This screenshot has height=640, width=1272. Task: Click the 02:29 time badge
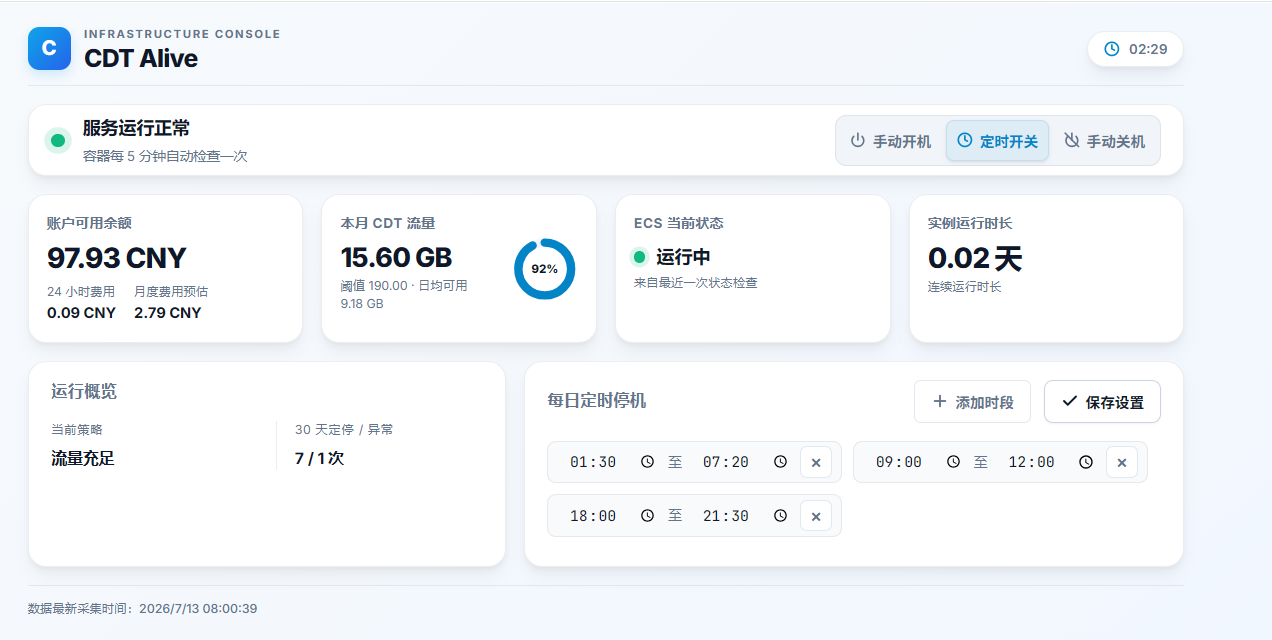point(1135,49)
